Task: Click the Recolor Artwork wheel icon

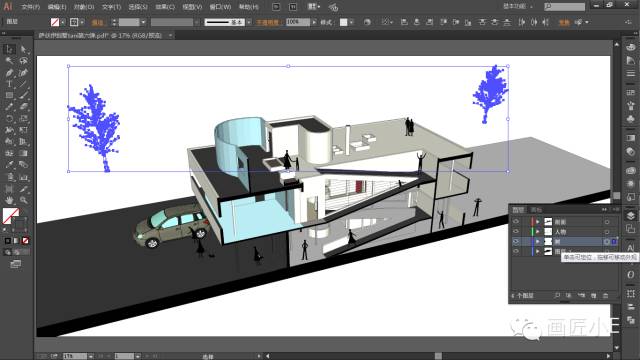Action: click(367, 22)
